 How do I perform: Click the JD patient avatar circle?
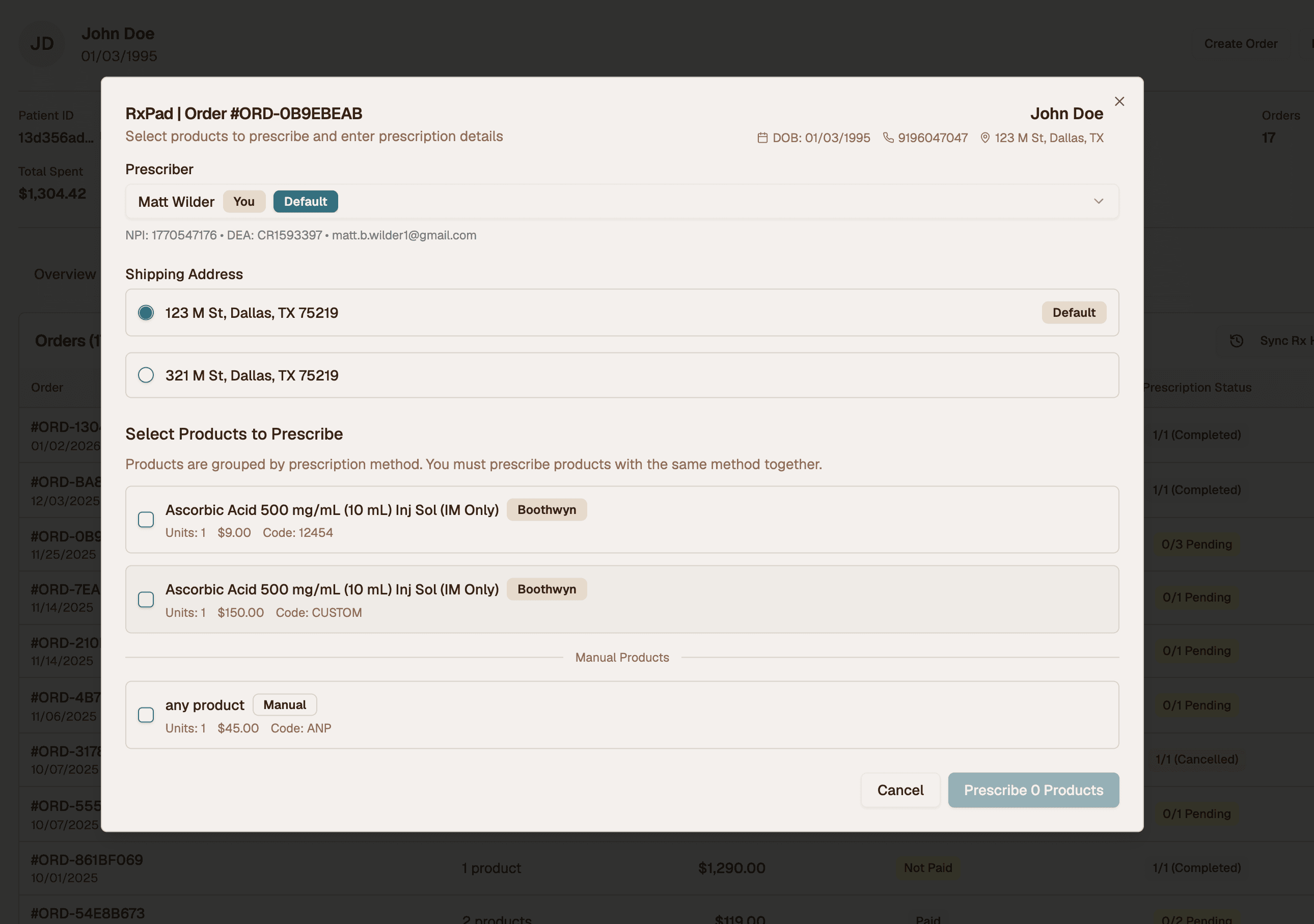point(41,44)
